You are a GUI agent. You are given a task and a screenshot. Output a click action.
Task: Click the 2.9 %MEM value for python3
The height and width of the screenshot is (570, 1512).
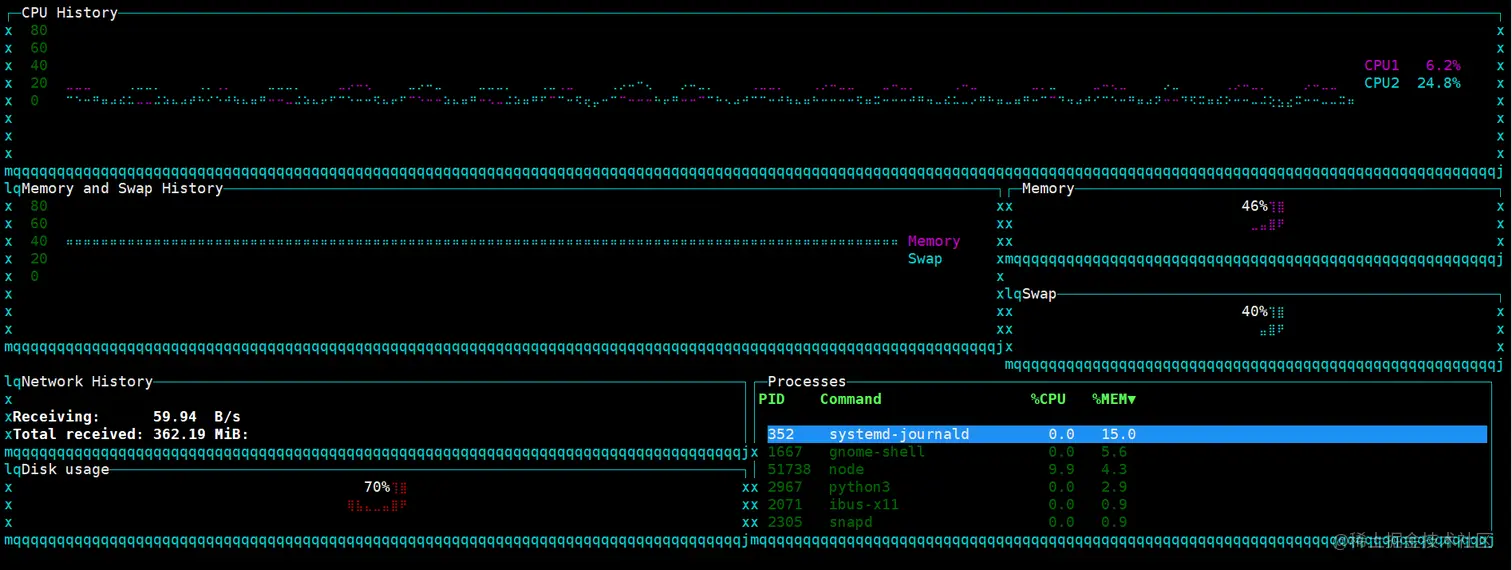[x=1114, y=487]
